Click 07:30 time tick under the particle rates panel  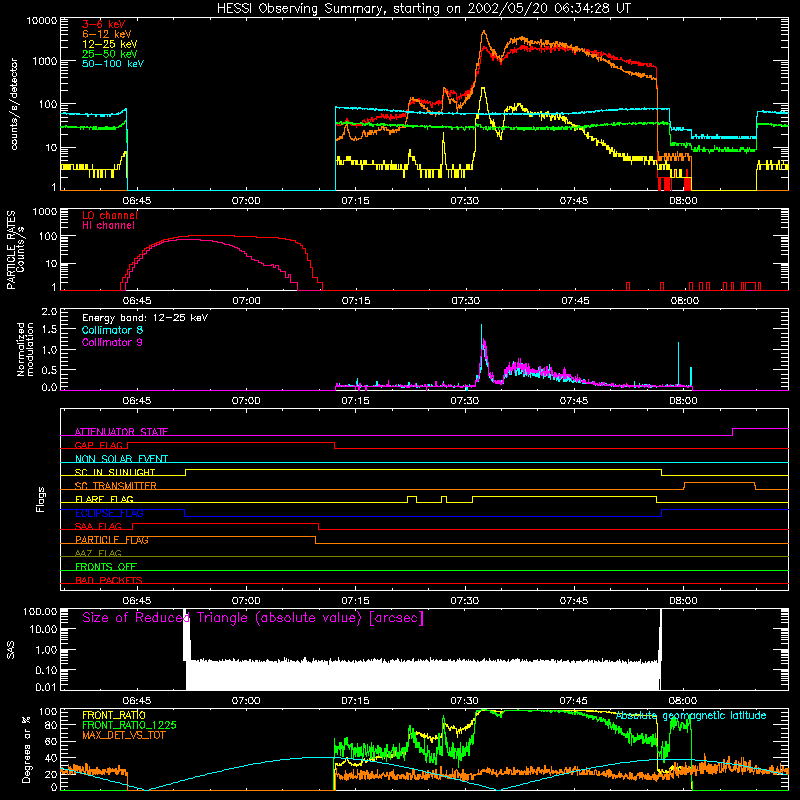[x=466, y=301]
